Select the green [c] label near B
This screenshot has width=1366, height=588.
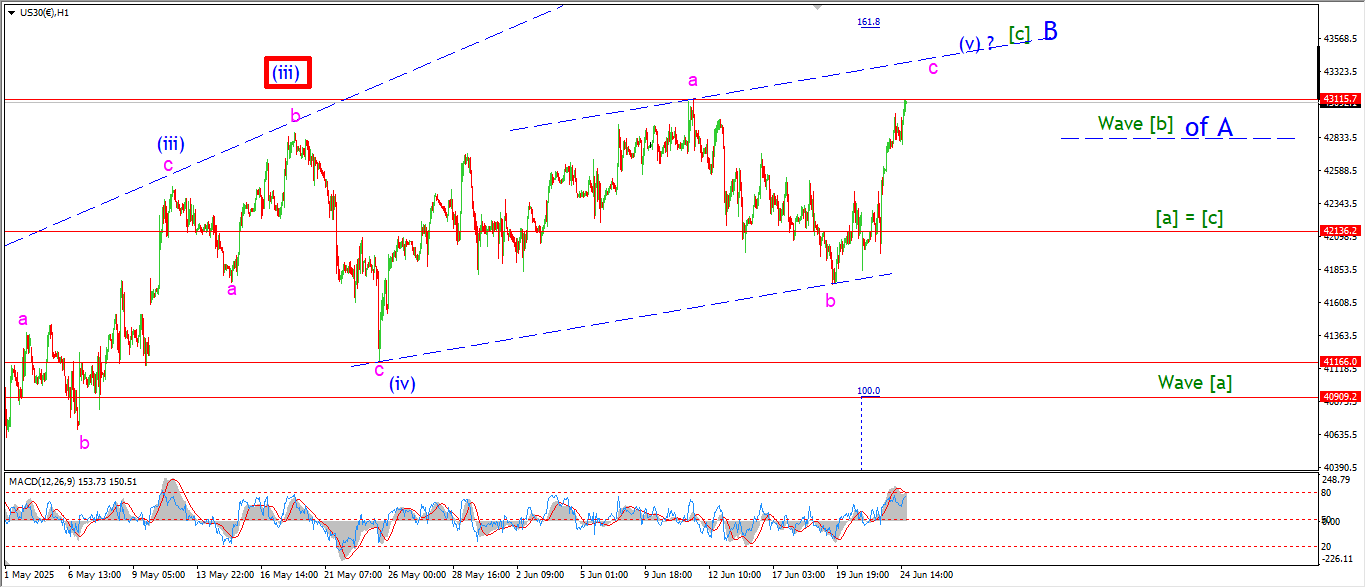[1019, 35]
